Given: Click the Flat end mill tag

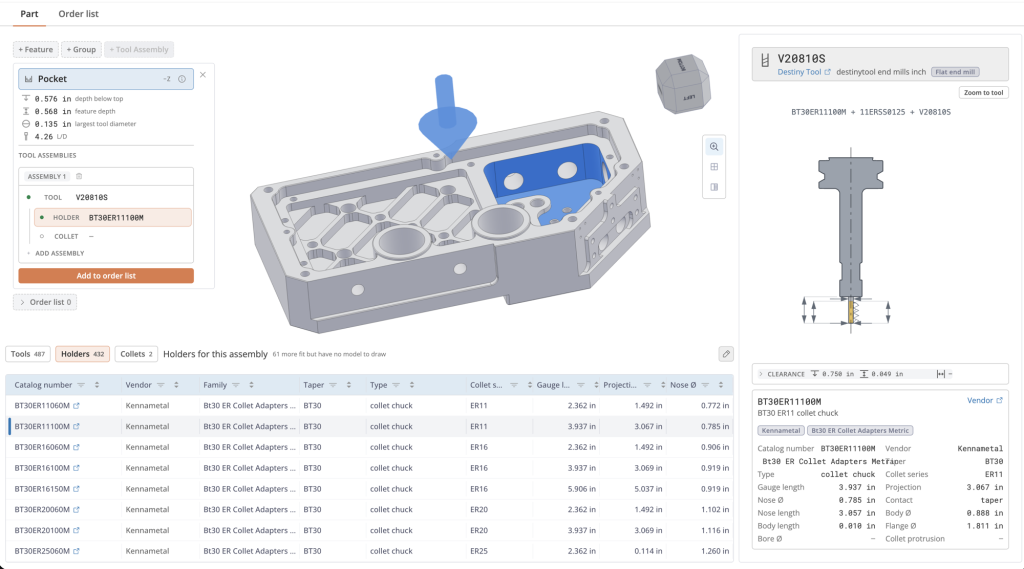Looking at the screenshot, I should tap(955, 73).
